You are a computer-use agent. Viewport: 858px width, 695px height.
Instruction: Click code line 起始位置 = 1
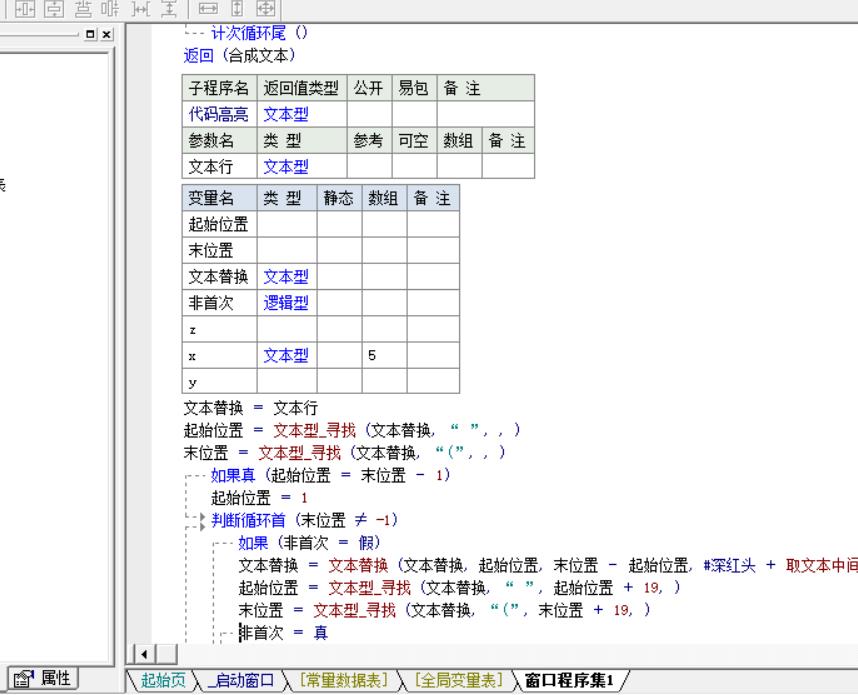tap(259, 497)
